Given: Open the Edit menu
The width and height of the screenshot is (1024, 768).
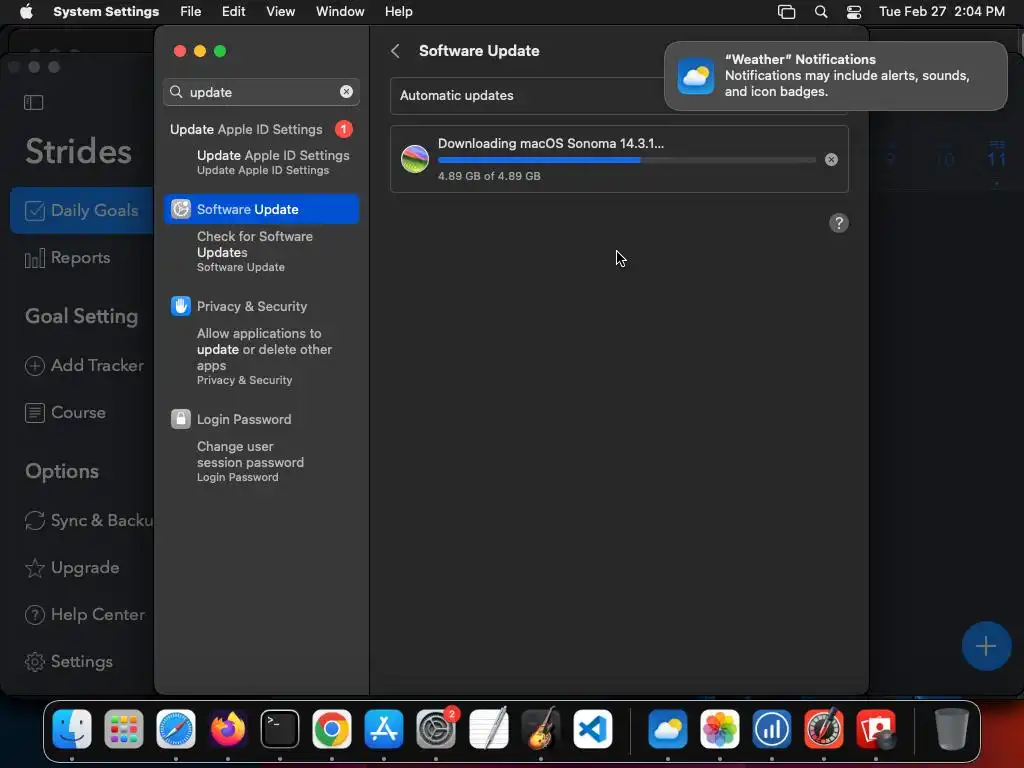Looking at the screenshot, I should click(233, 12).
